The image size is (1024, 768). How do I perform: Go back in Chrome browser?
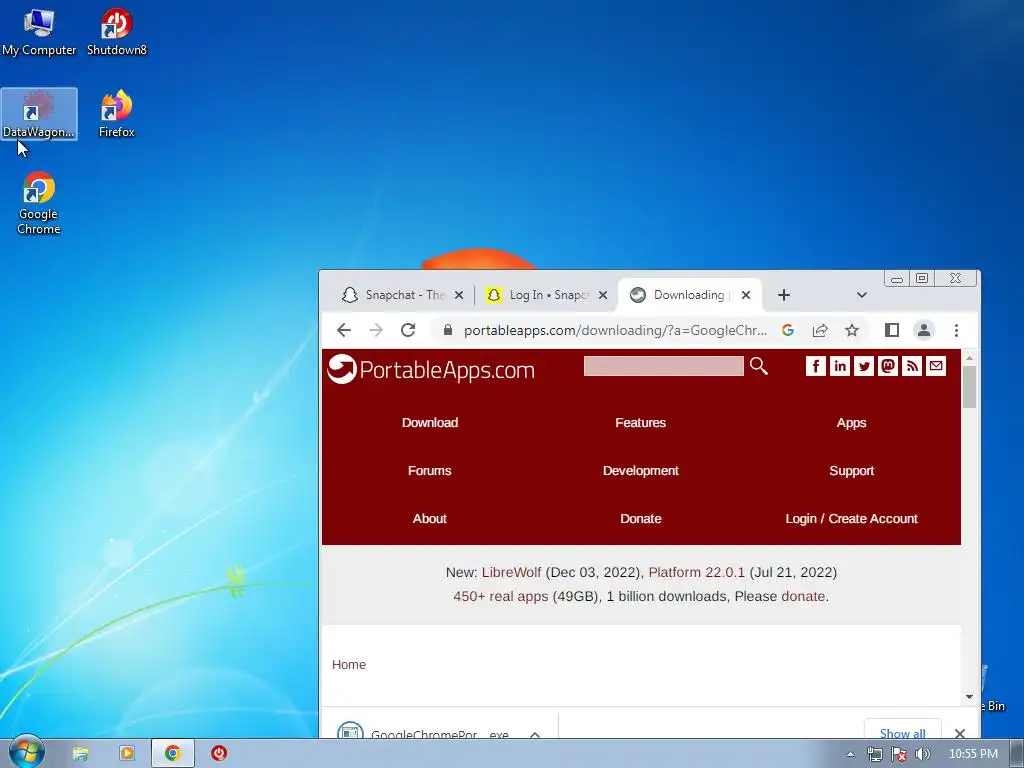point(344,330)
